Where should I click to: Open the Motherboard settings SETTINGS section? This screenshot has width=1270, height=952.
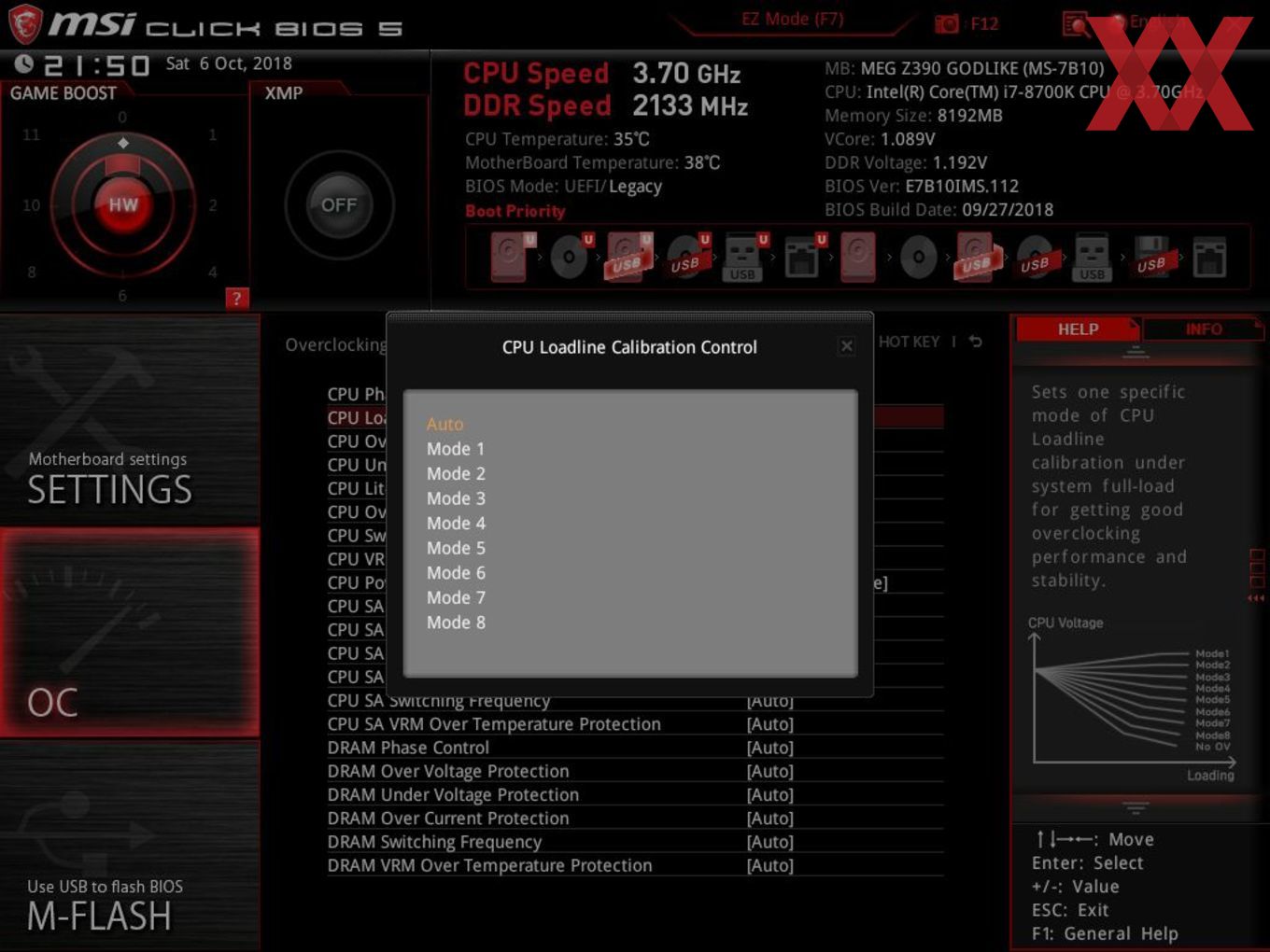pos(130,420)
